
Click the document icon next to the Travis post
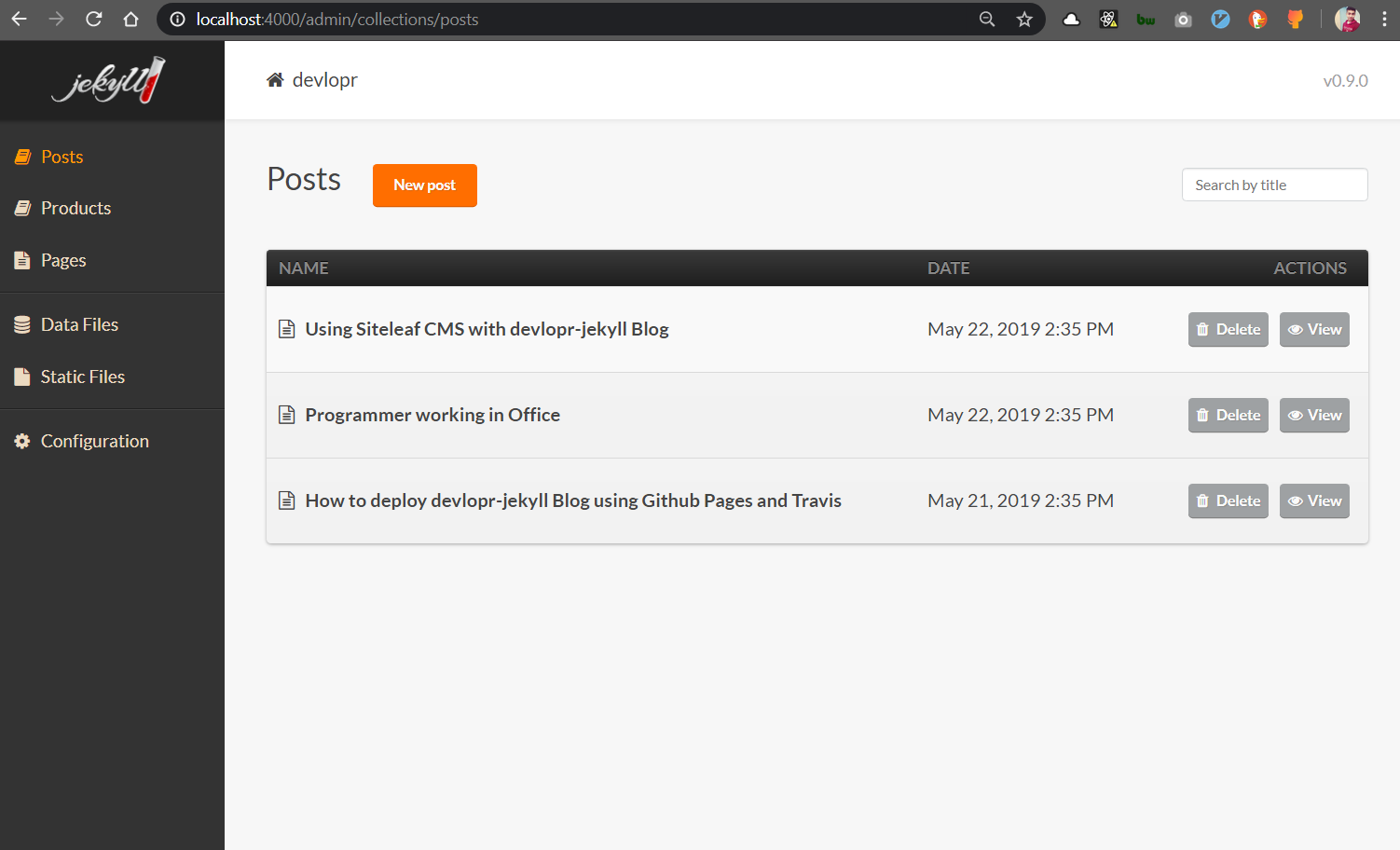click(286, 500)
